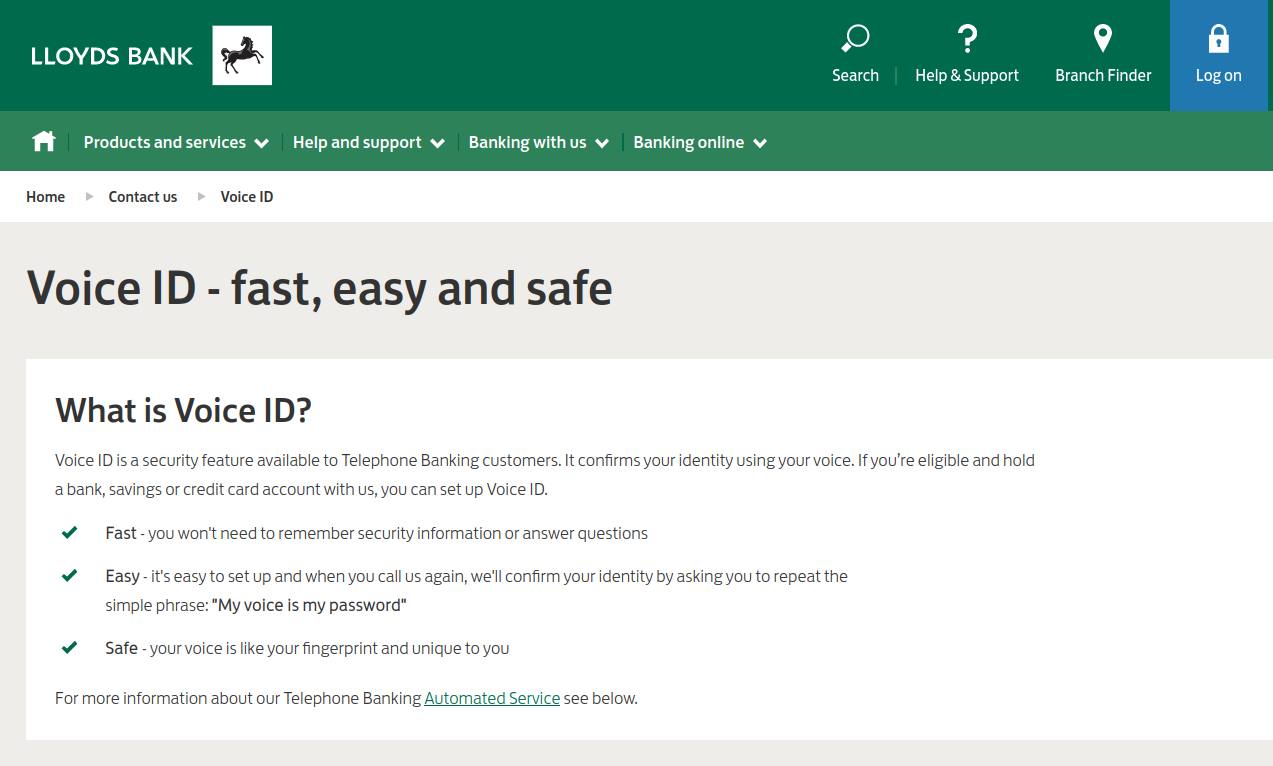The width and height of the screenshot is (1273, 766).
Task: Open the Automated Service link
Action: click(492, 698)
